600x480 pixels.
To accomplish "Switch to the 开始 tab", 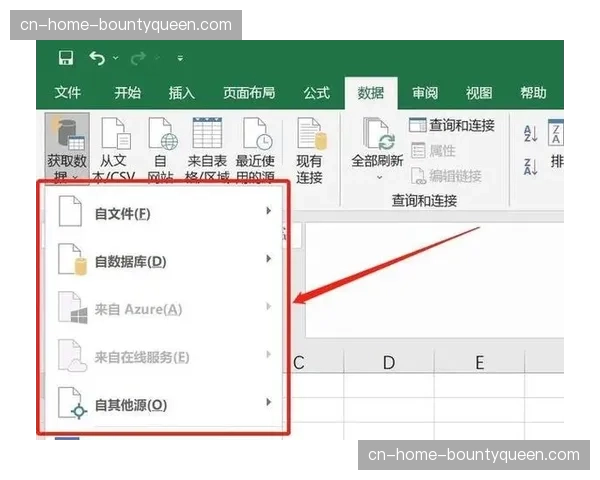I will pyautogui.click(x=127, y=93).
